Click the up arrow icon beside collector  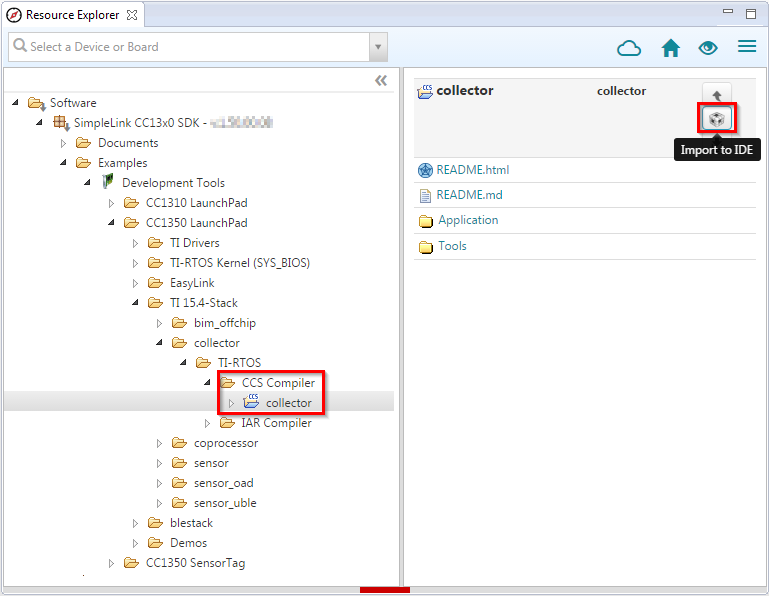716,94
